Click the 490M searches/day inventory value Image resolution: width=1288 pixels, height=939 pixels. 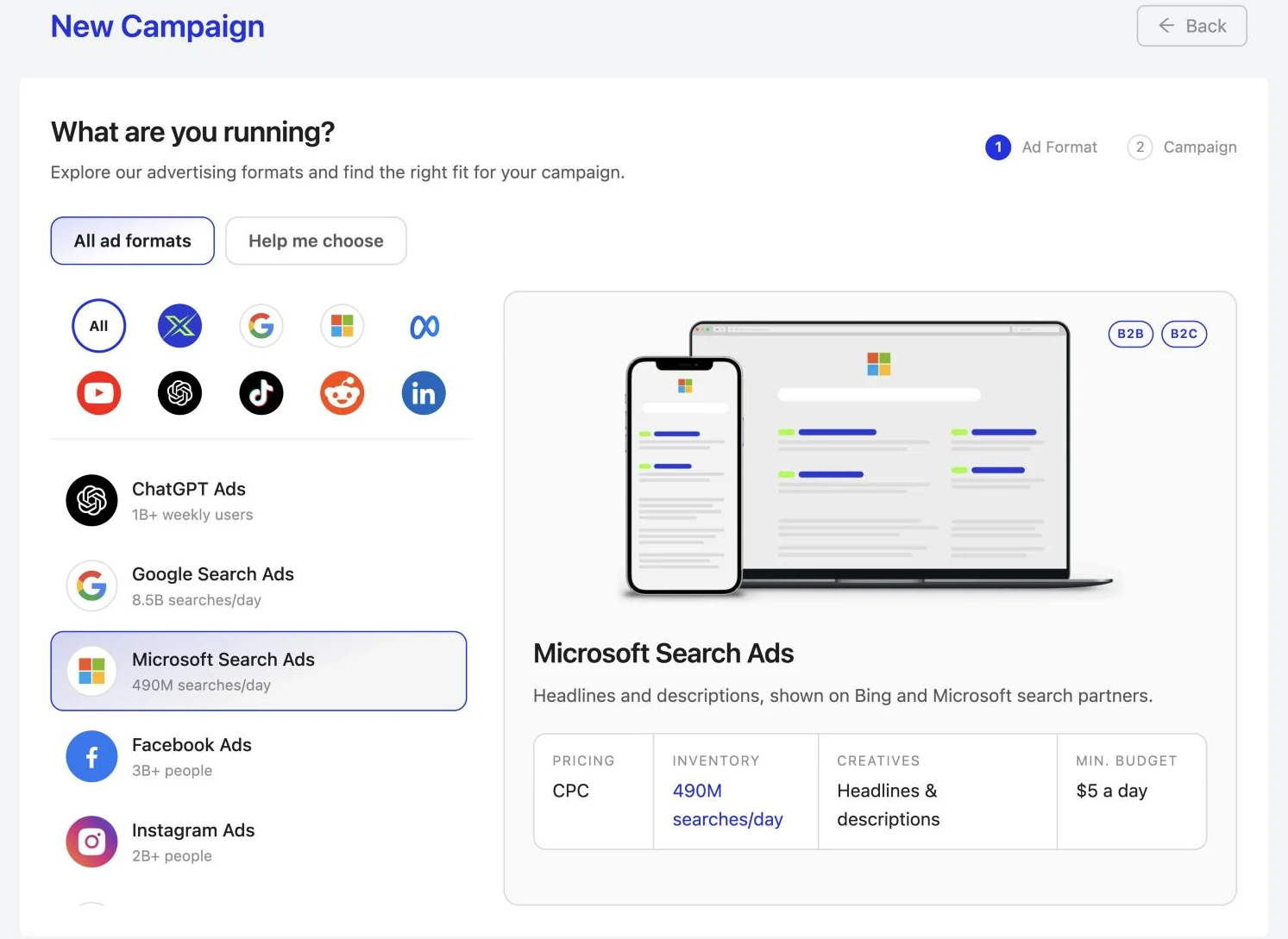(x=727, y=804)
